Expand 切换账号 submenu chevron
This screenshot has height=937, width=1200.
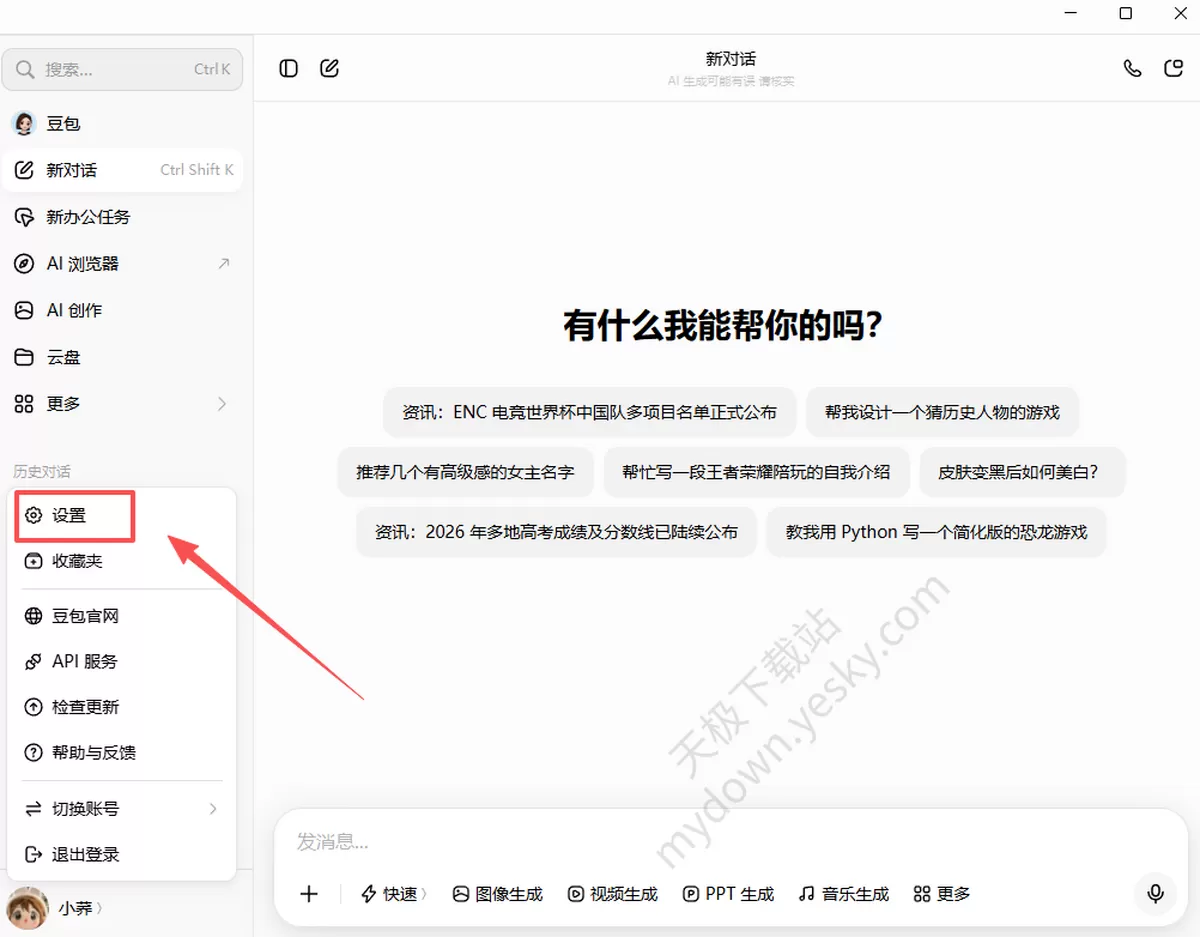pos(213,808)
